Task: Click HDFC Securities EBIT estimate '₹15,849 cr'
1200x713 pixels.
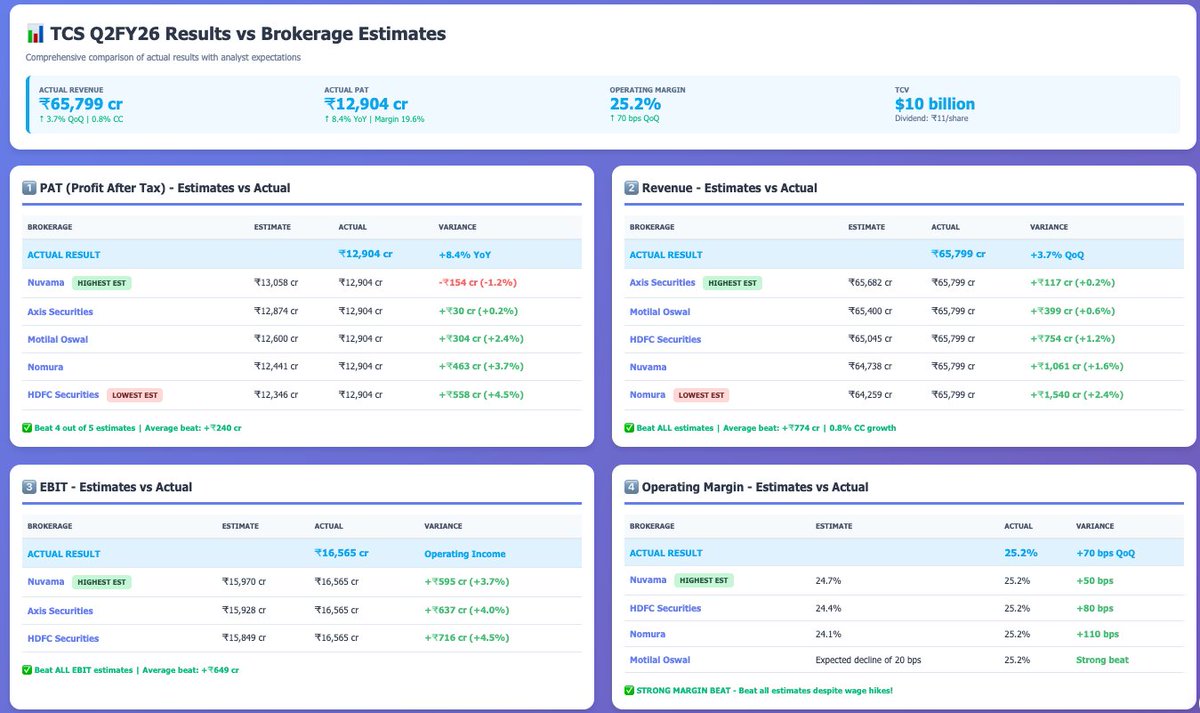Action: pyautogui.click(x=244, y=638)
